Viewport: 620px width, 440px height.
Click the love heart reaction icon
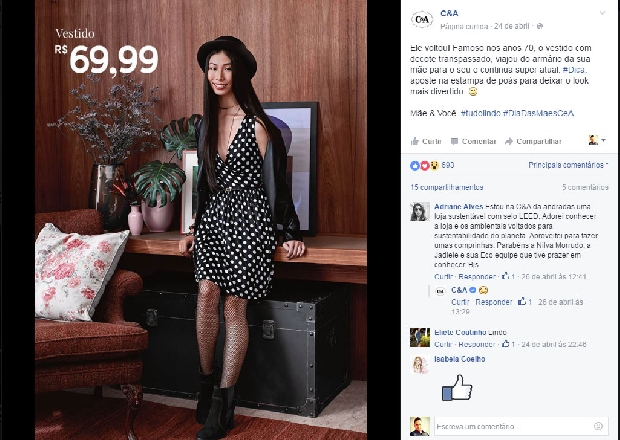coord(424,166)
